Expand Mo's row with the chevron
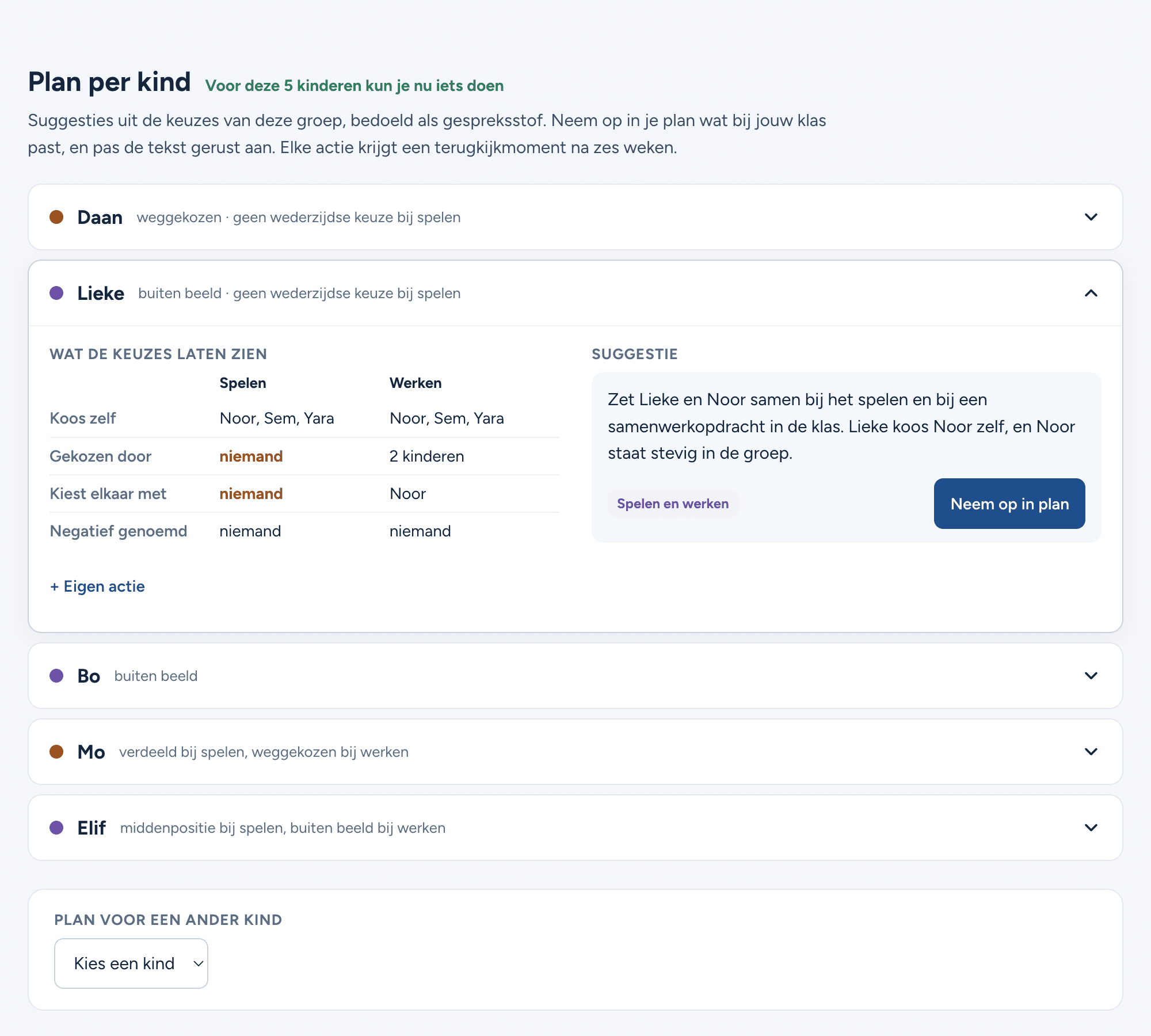The image size is (1151, 1036). click(x=1091, y=751)
